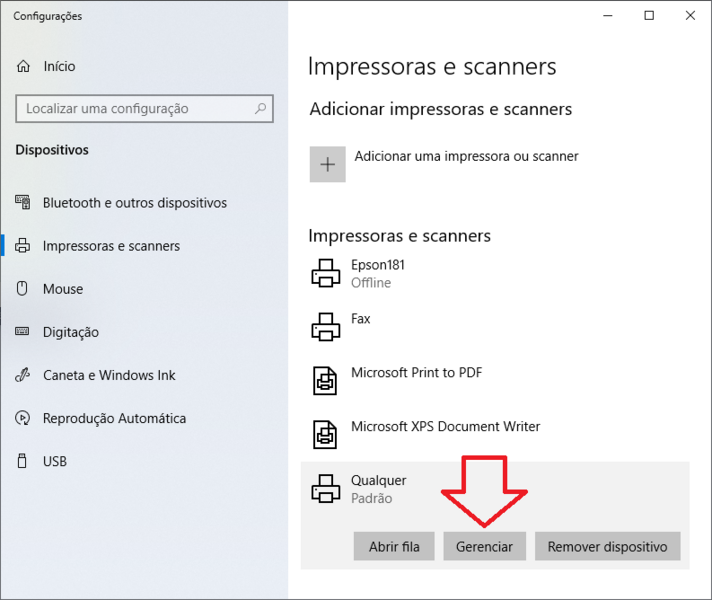The width and height of the screenshot is (712, 600).
Task: Click the Dispositivos section heading
Action: click(x=52, y=150)
